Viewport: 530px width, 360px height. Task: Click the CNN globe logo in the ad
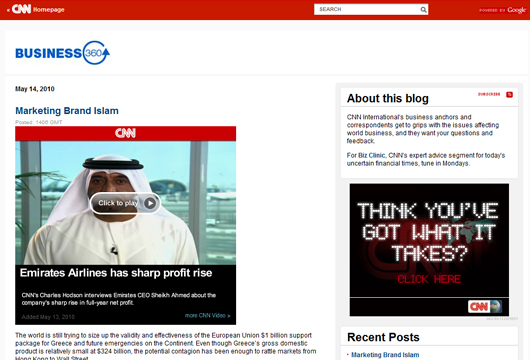click(485, 307)
